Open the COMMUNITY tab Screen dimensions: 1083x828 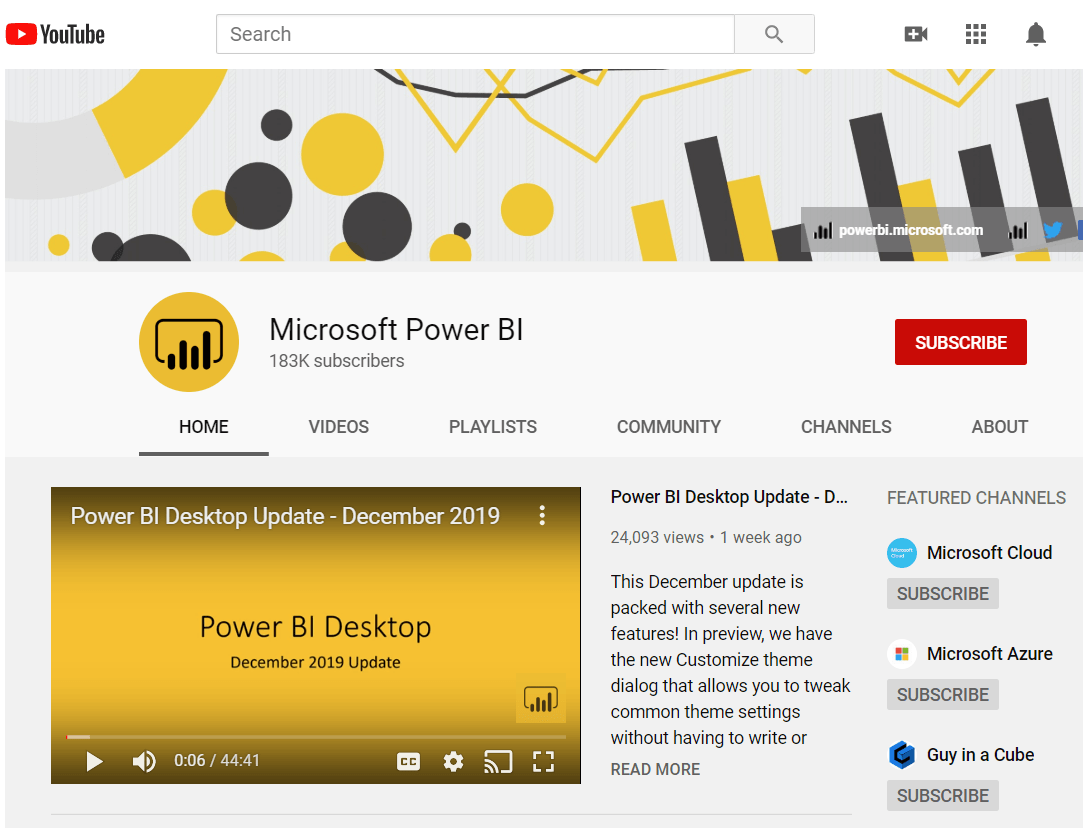coord(668,427)
